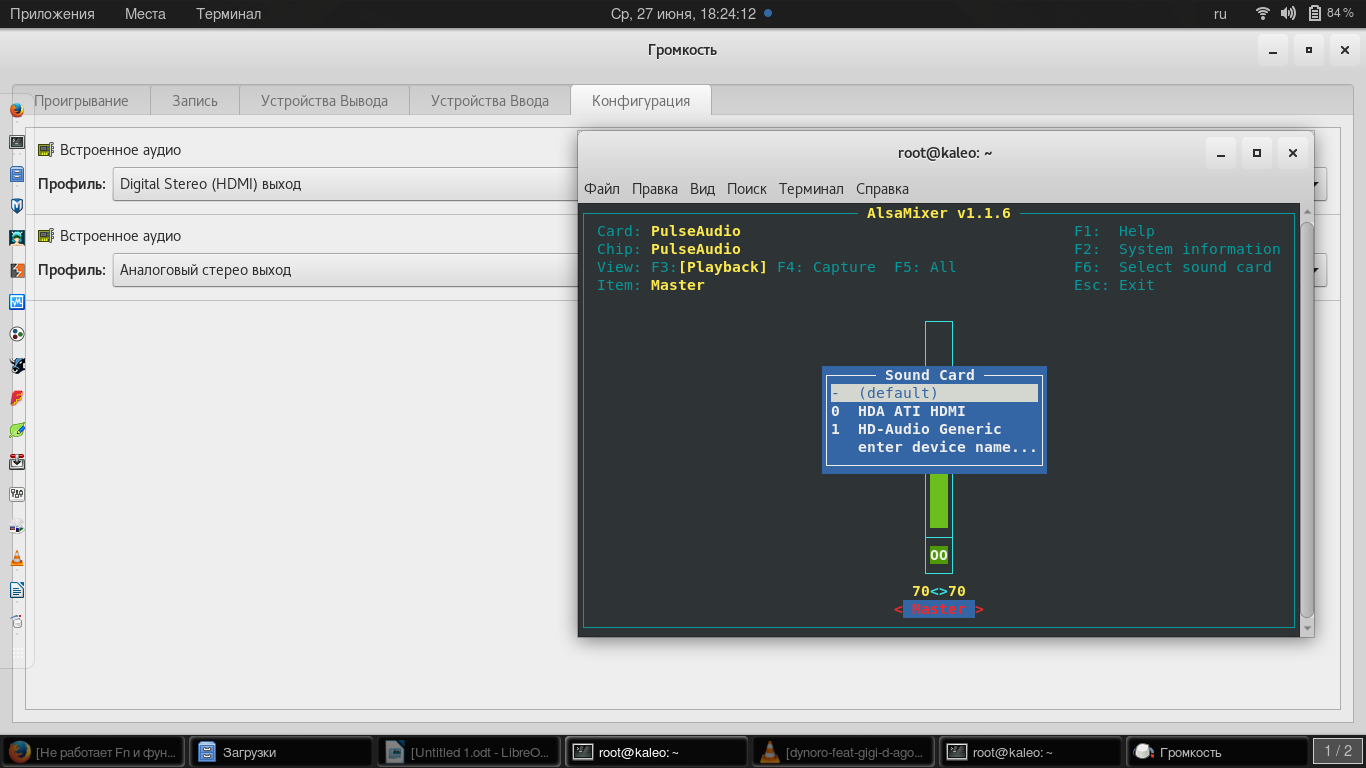The height and width of the screenshot is (768, 1366).
Task: Click the Master volume bar in AlsaMixer
Action: click(938, 500)
